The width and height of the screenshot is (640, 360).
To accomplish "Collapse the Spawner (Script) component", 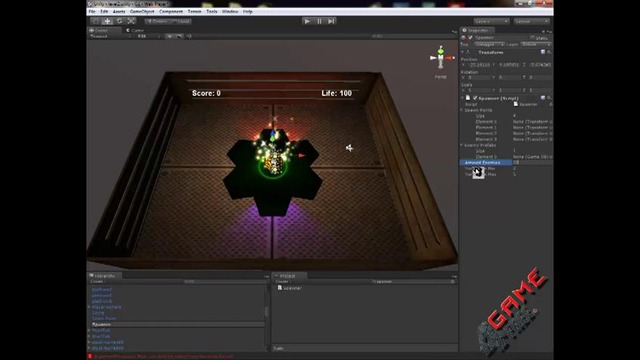I will tap(463, 98).
